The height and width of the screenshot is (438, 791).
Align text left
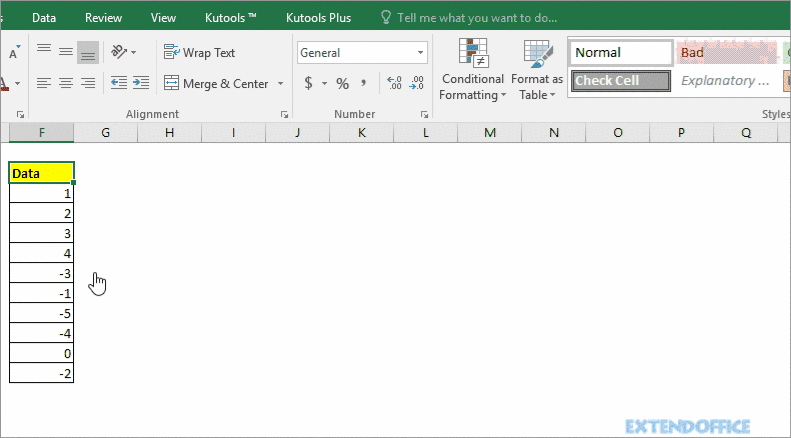(x=44, y=83)
